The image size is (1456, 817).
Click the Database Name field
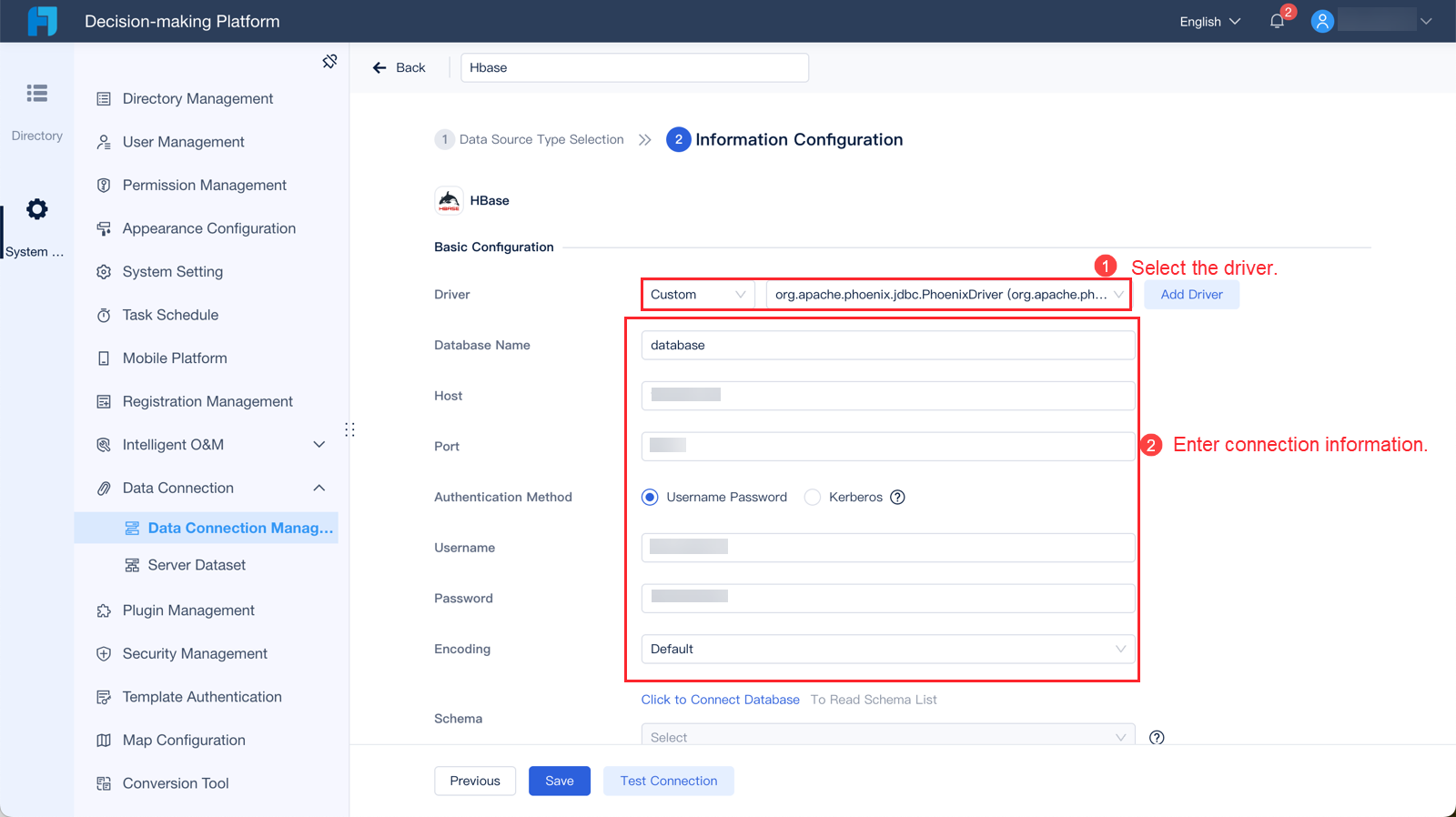[888, 345]
